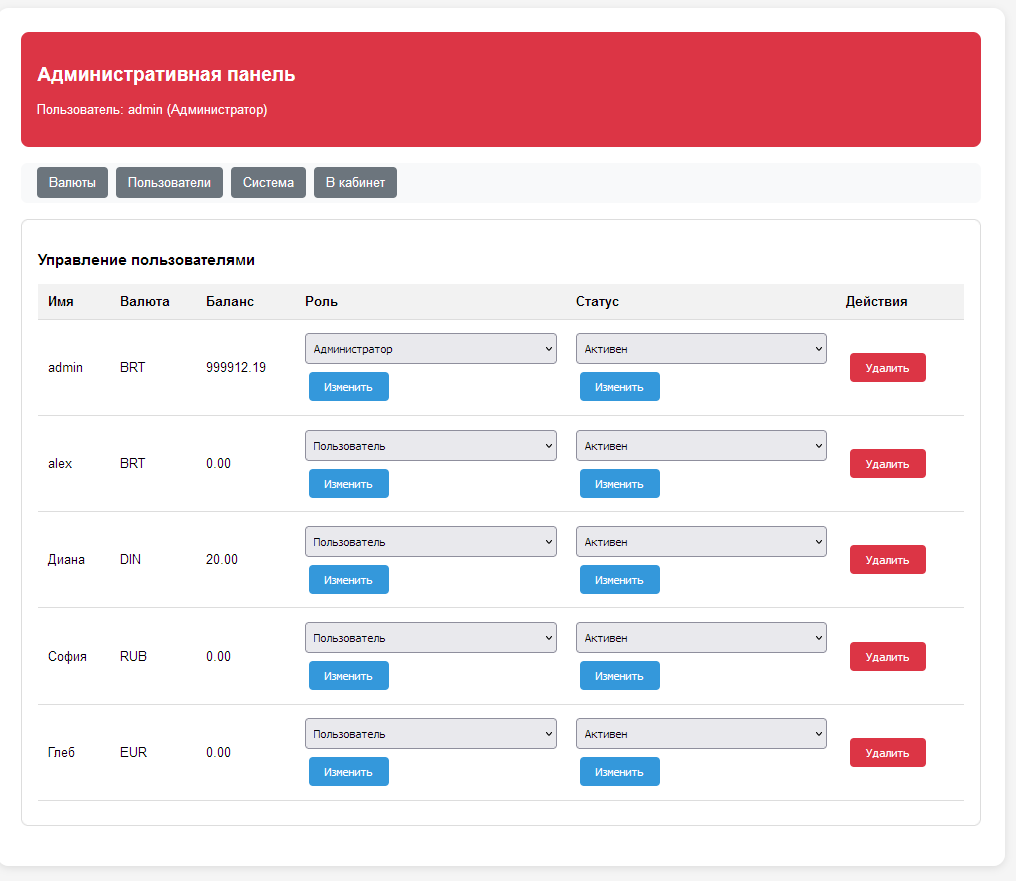The image size is (1016, 881).
Task: Remove user Диана using Удалить
Action: [887, 560]
